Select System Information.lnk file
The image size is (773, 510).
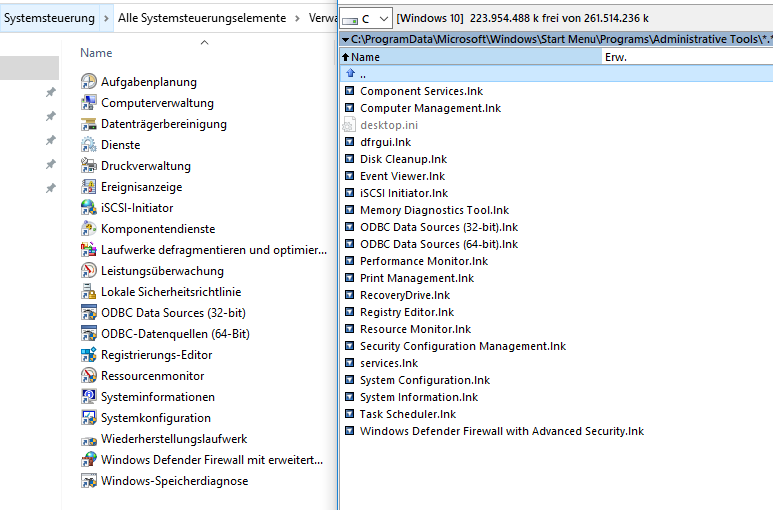(x=419, y=397)
